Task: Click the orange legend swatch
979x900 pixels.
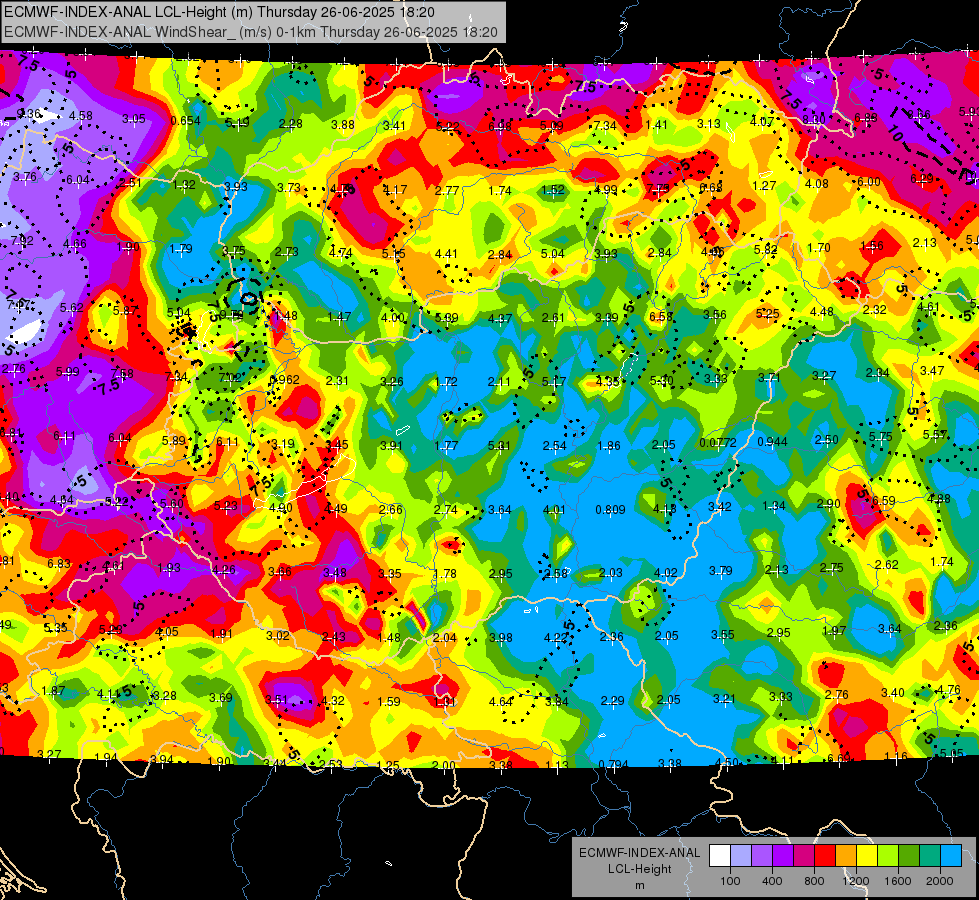Action: [845, 856]
